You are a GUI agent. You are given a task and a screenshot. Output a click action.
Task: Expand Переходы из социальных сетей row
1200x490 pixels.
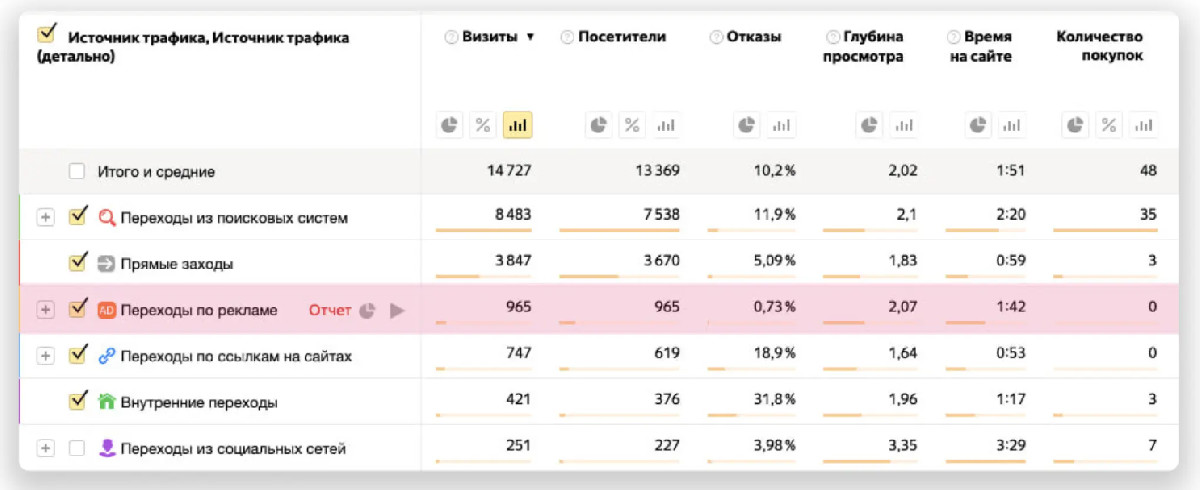45,449
